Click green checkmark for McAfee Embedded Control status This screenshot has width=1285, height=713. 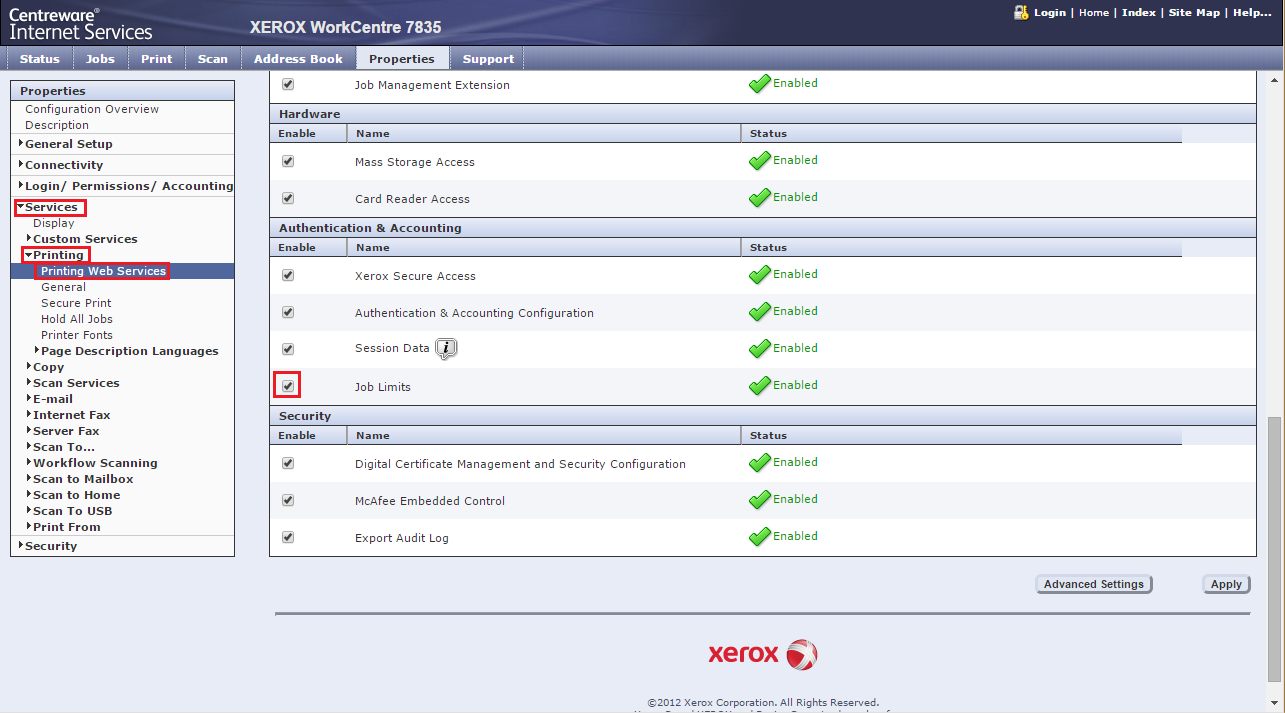[x=760, y=500]
